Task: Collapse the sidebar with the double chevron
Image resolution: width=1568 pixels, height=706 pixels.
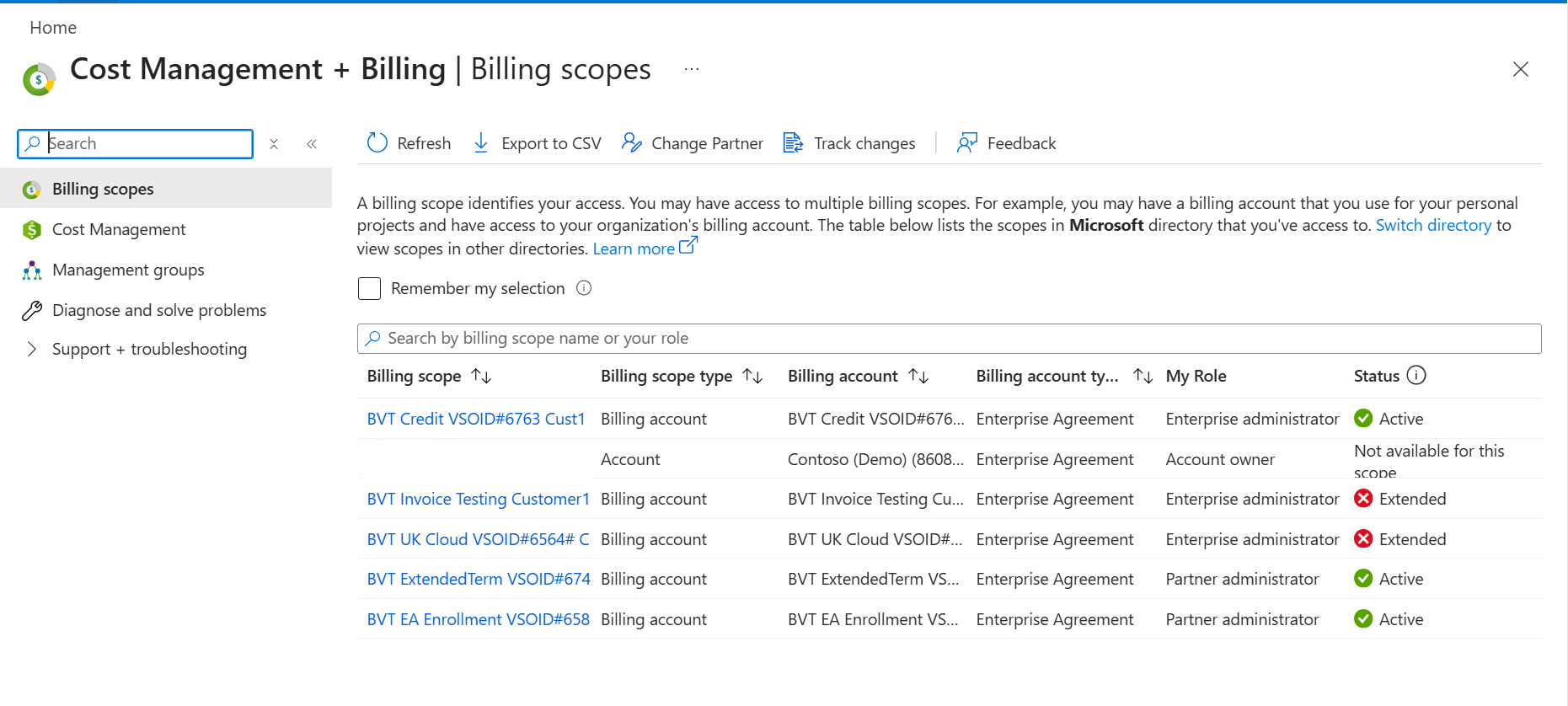Action: click(312, 144)
